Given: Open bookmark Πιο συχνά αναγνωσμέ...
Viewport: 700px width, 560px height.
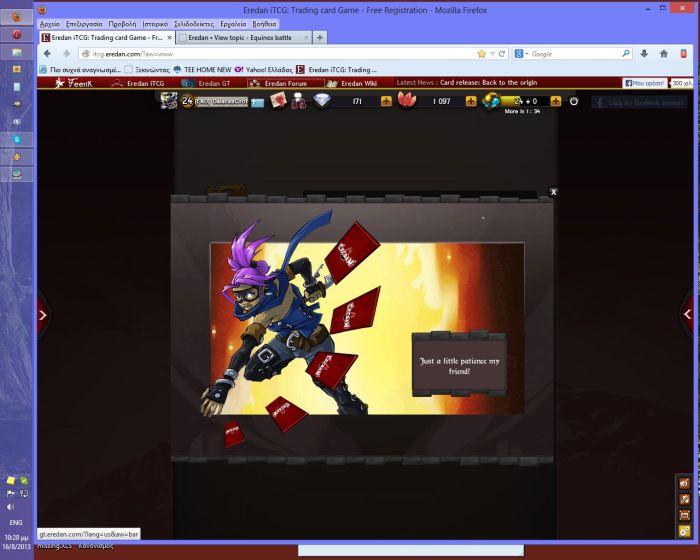Looking at the screenshot, I should pyautogui.click(x=80, y=70).
